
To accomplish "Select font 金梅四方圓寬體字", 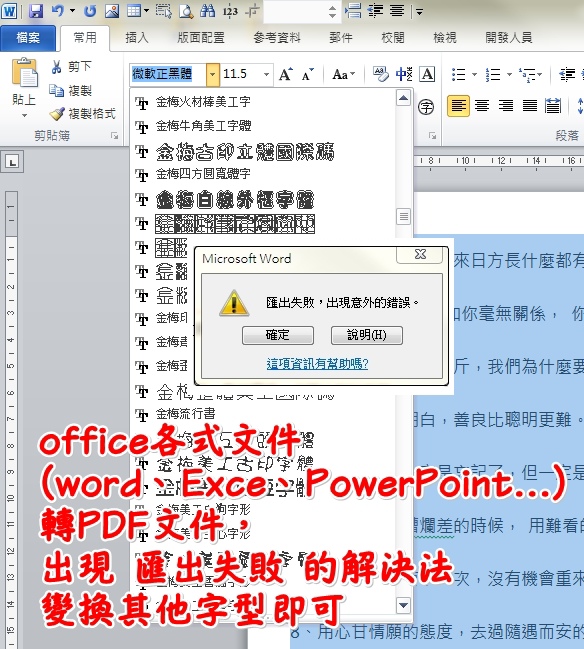I will (x=203, y=174).
